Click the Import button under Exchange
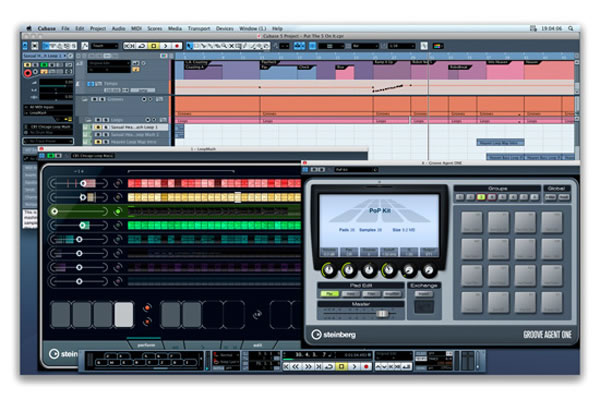The height and width of the screenshot is (400, 600). pyautogui.click(x=424, y=294)
